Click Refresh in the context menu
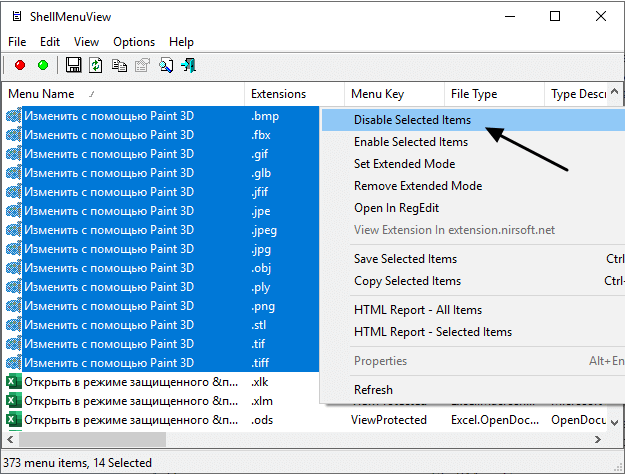625x474 pixels. pyautogui.click(x=473, y=390)
